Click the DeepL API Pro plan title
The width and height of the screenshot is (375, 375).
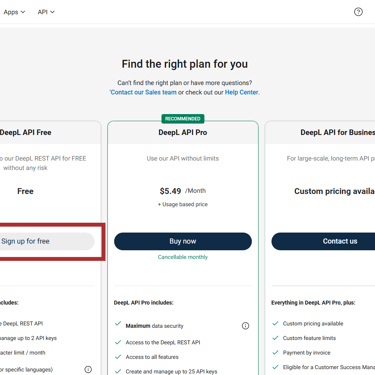(183, 132)
